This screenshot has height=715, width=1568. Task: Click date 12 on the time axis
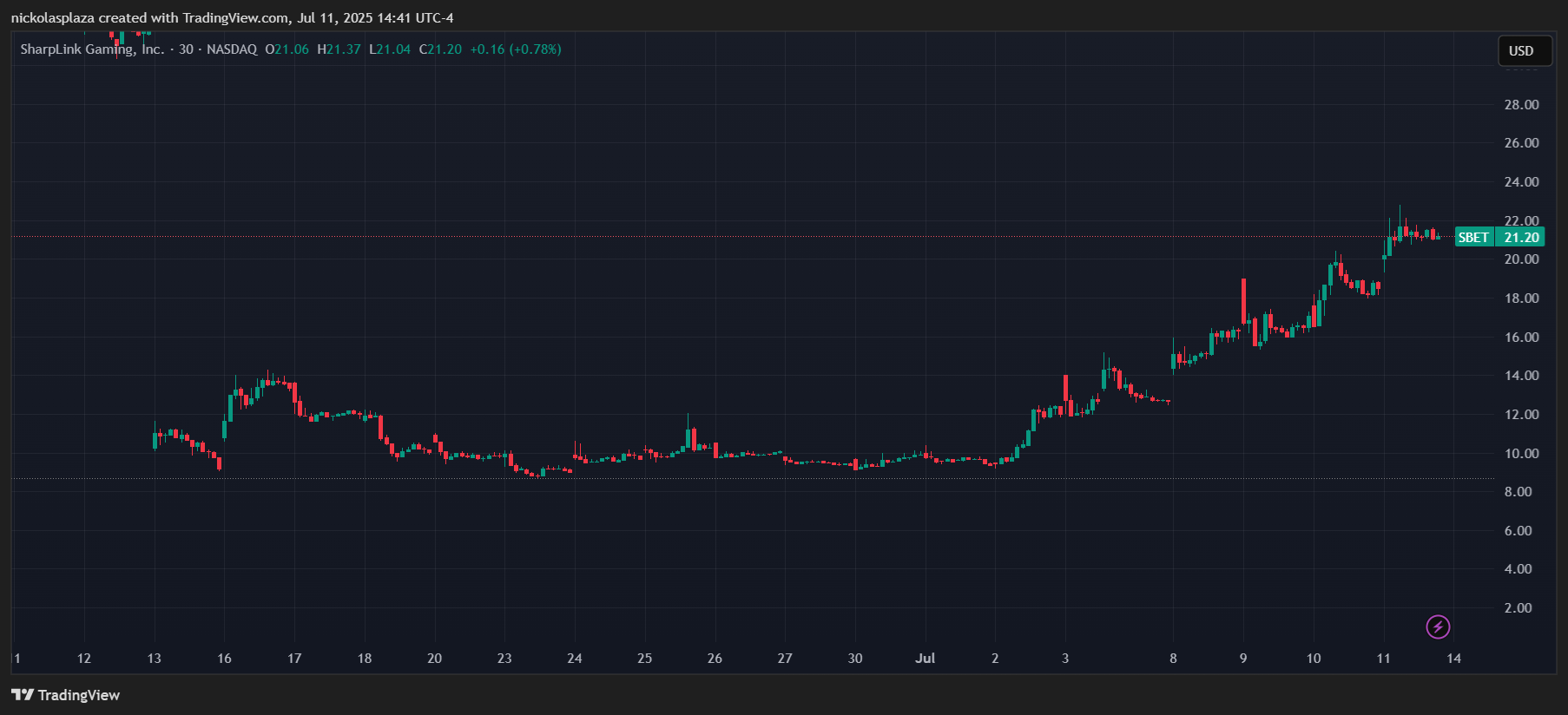(84, 658)
